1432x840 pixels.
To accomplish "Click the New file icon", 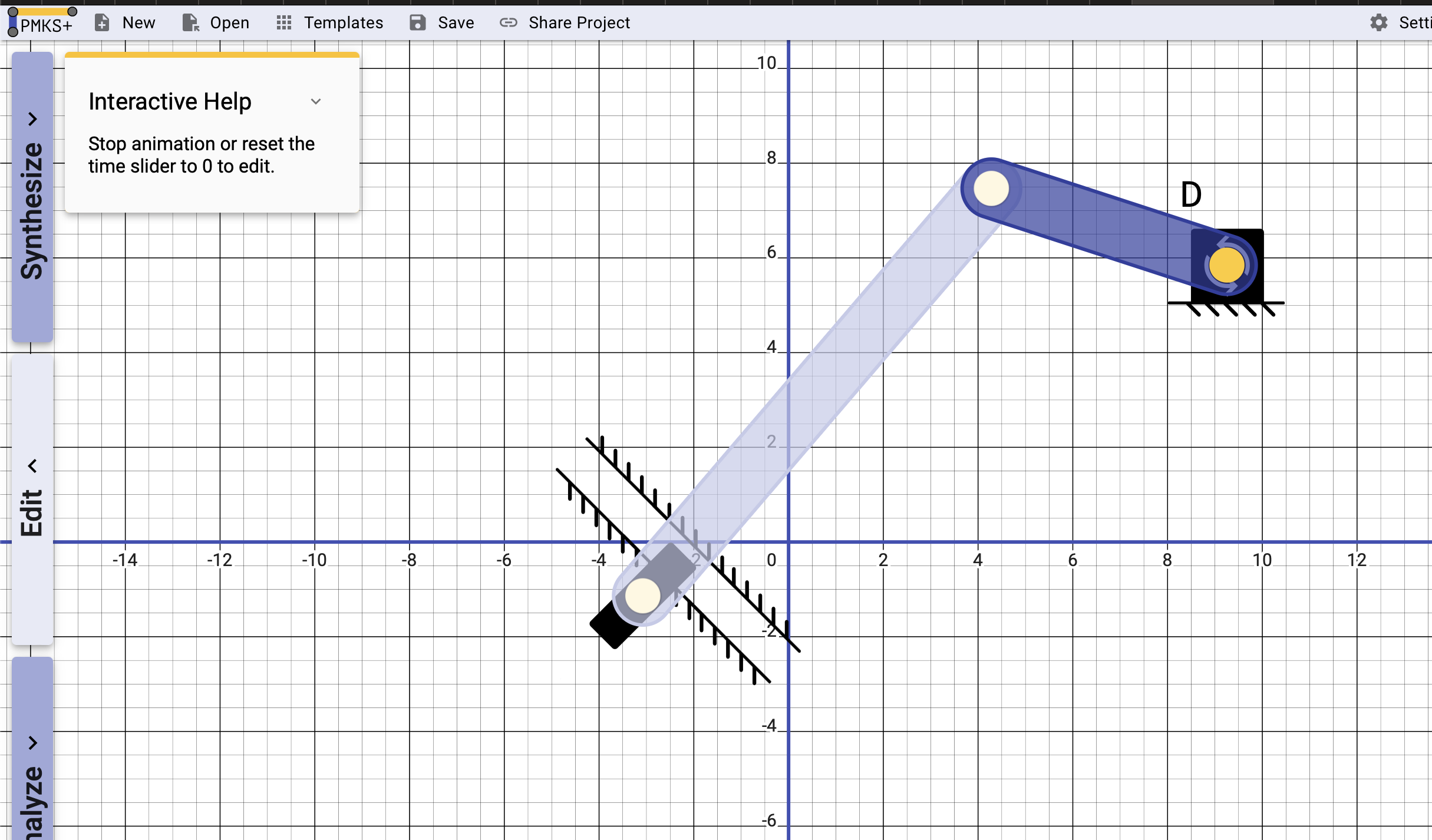I will [102, 23].
